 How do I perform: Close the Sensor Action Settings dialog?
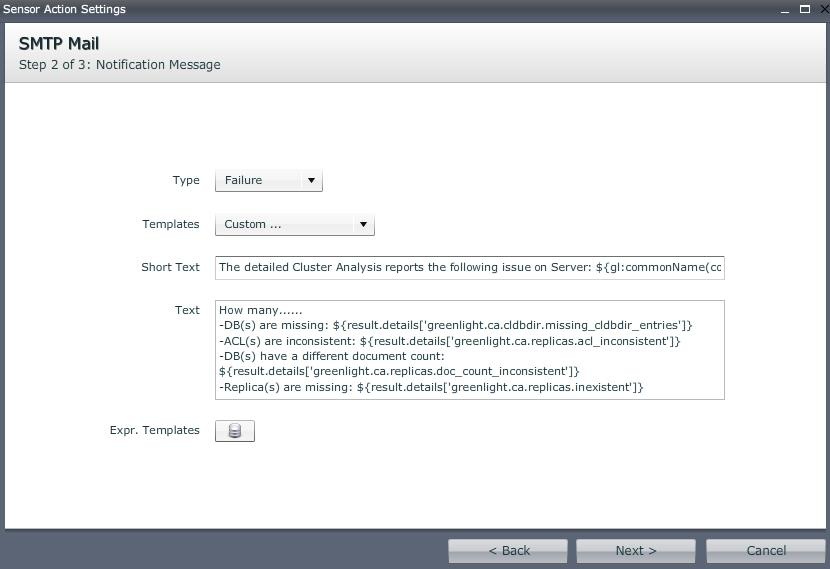coord(822,9)
